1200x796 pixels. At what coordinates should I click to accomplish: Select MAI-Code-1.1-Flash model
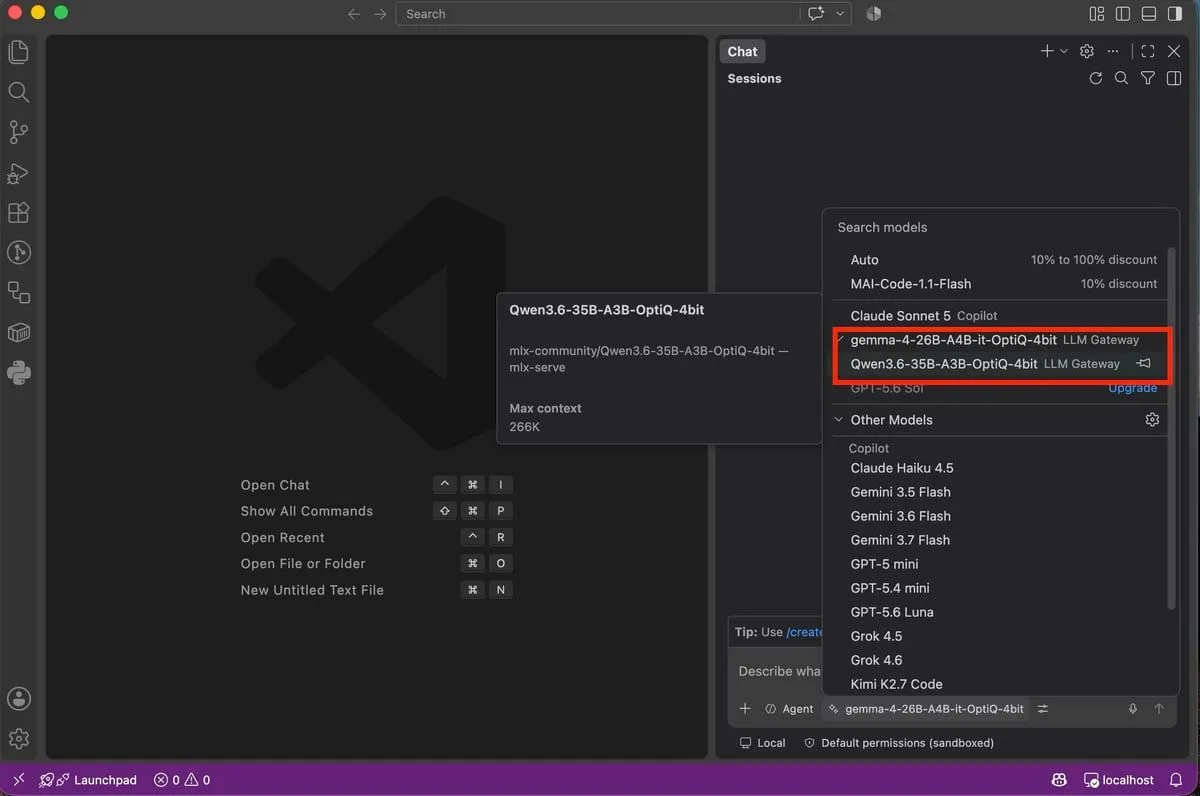pos(999,284)
